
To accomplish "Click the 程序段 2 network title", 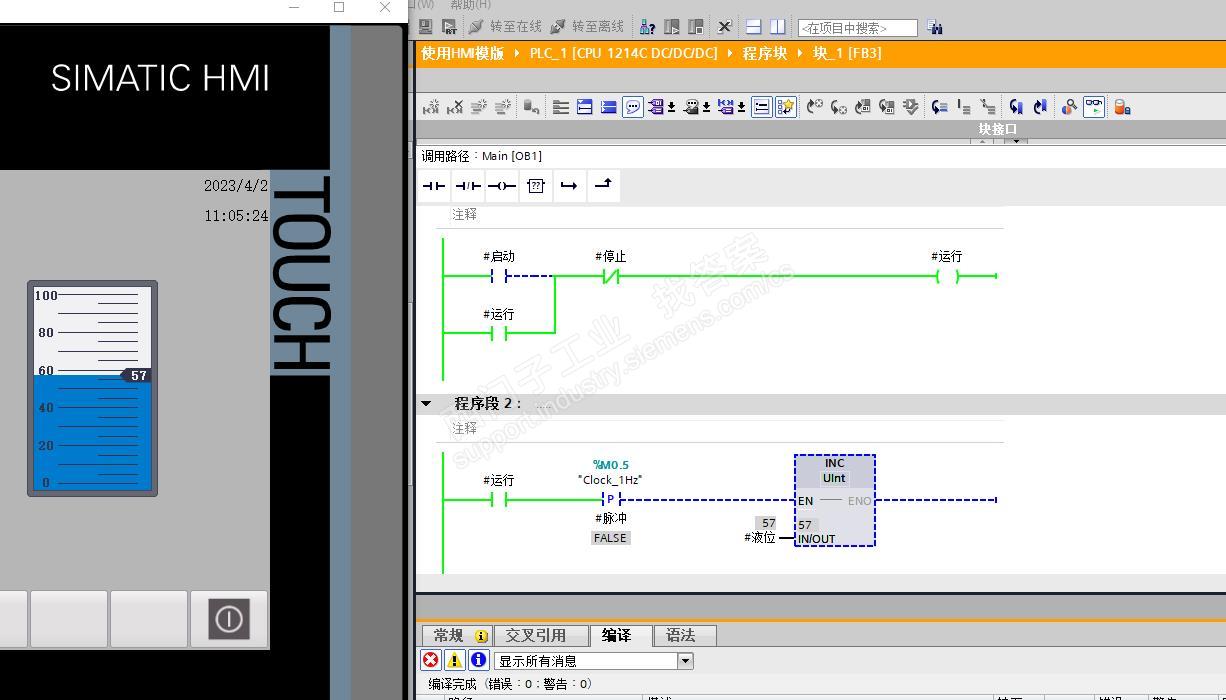I will [488, 404].
